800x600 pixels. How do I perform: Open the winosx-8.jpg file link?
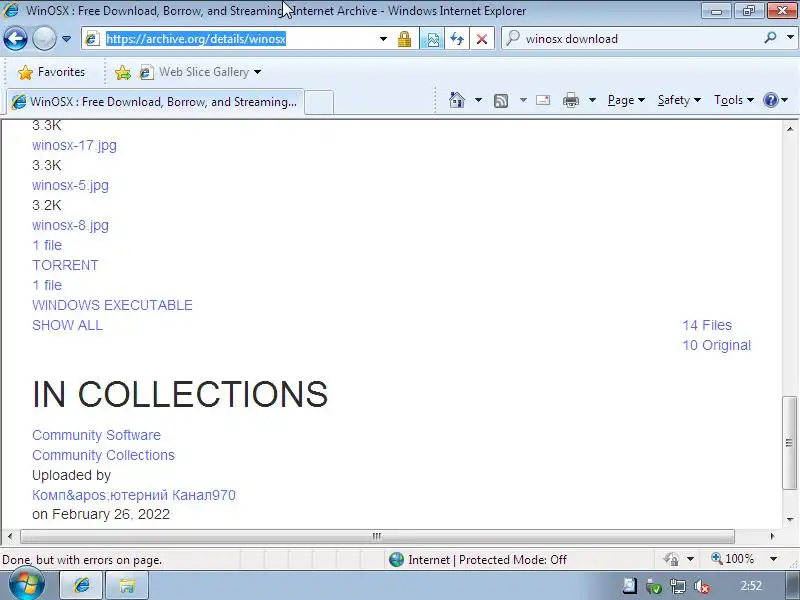(70, 225)
